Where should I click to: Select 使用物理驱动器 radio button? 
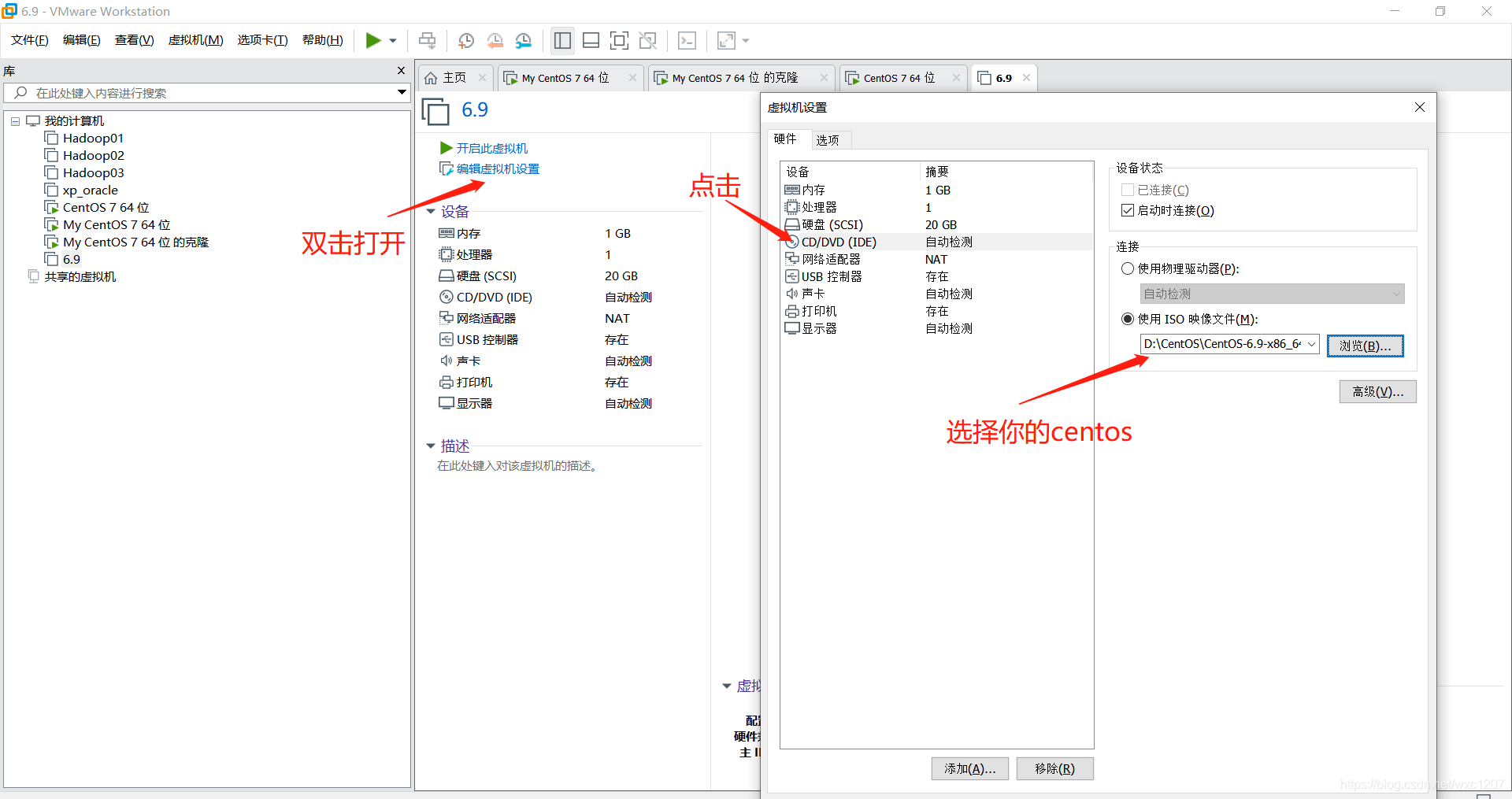tap(1128, 269)
